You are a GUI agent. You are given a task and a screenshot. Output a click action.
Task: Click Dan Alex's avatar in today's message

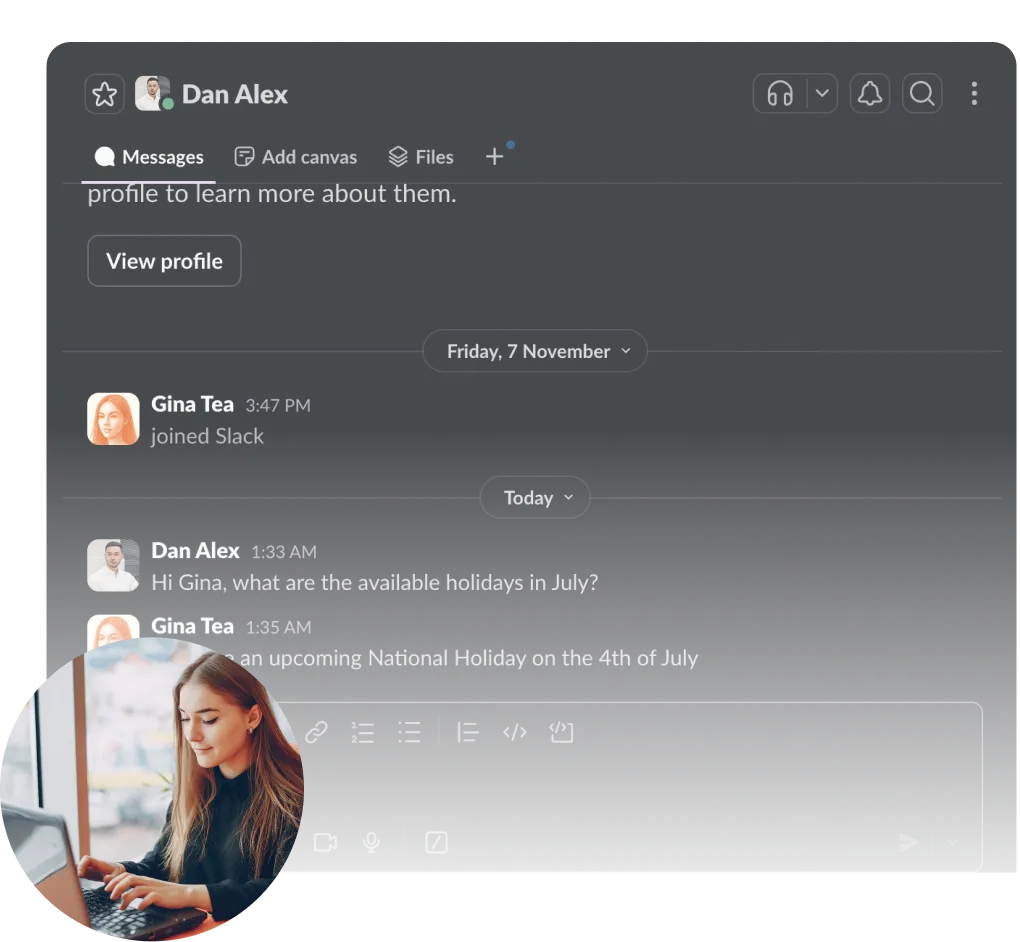tap(113, 565)
